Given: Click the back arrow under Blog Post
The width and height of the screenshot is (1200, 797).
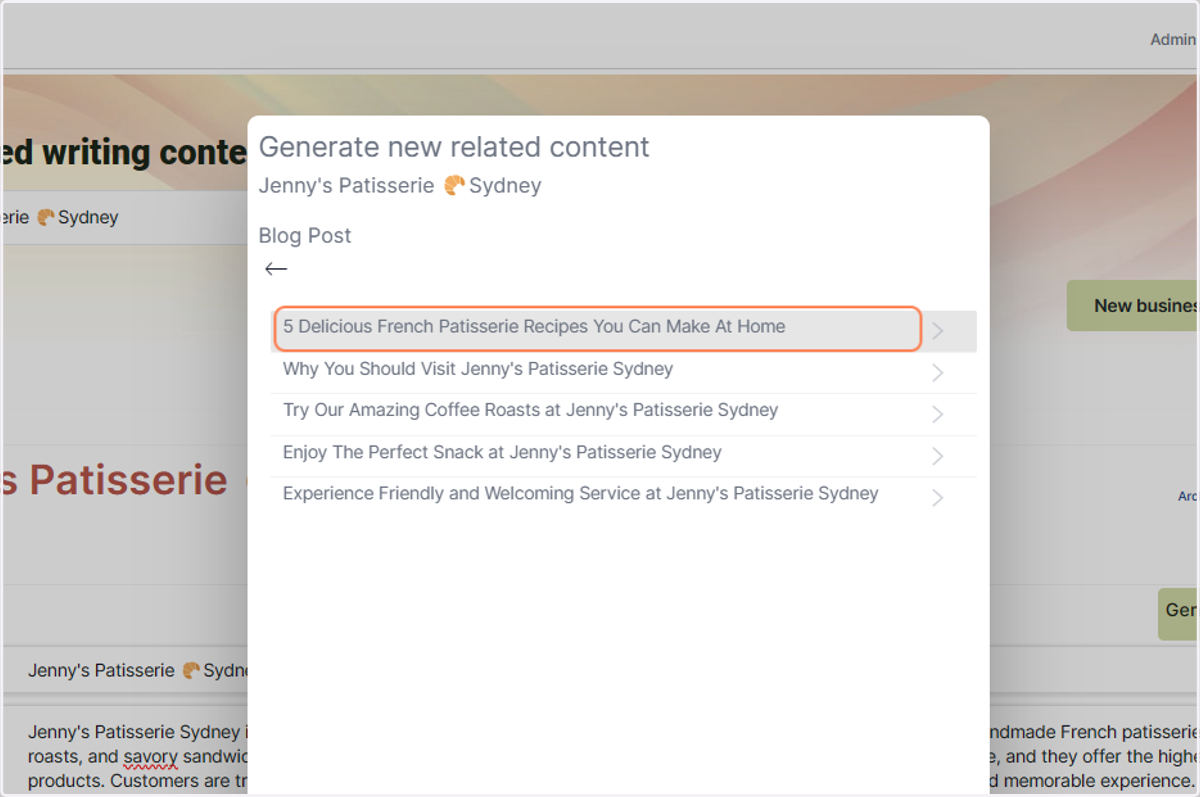Looking at the screenshot, I should click(x=276, y=269).
